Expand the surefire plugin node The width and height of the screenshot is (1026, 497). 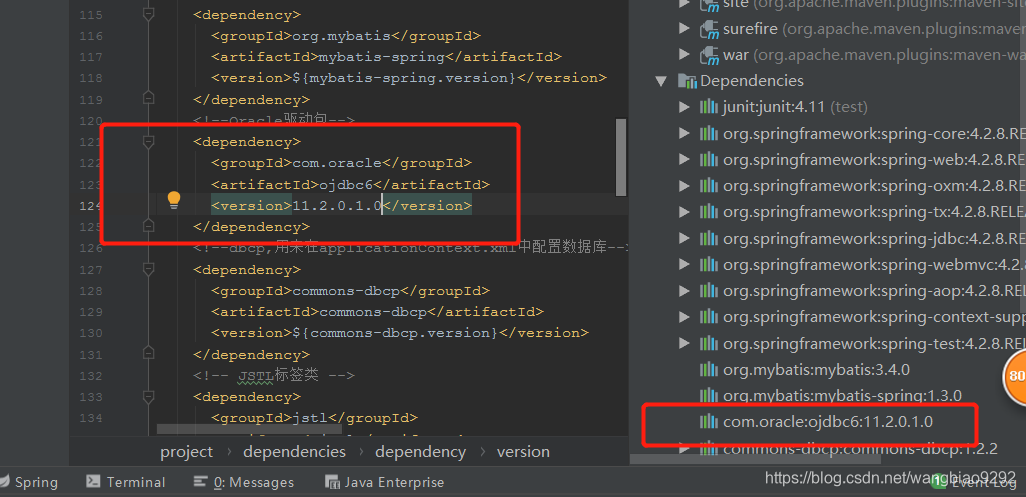coord(684,29)
